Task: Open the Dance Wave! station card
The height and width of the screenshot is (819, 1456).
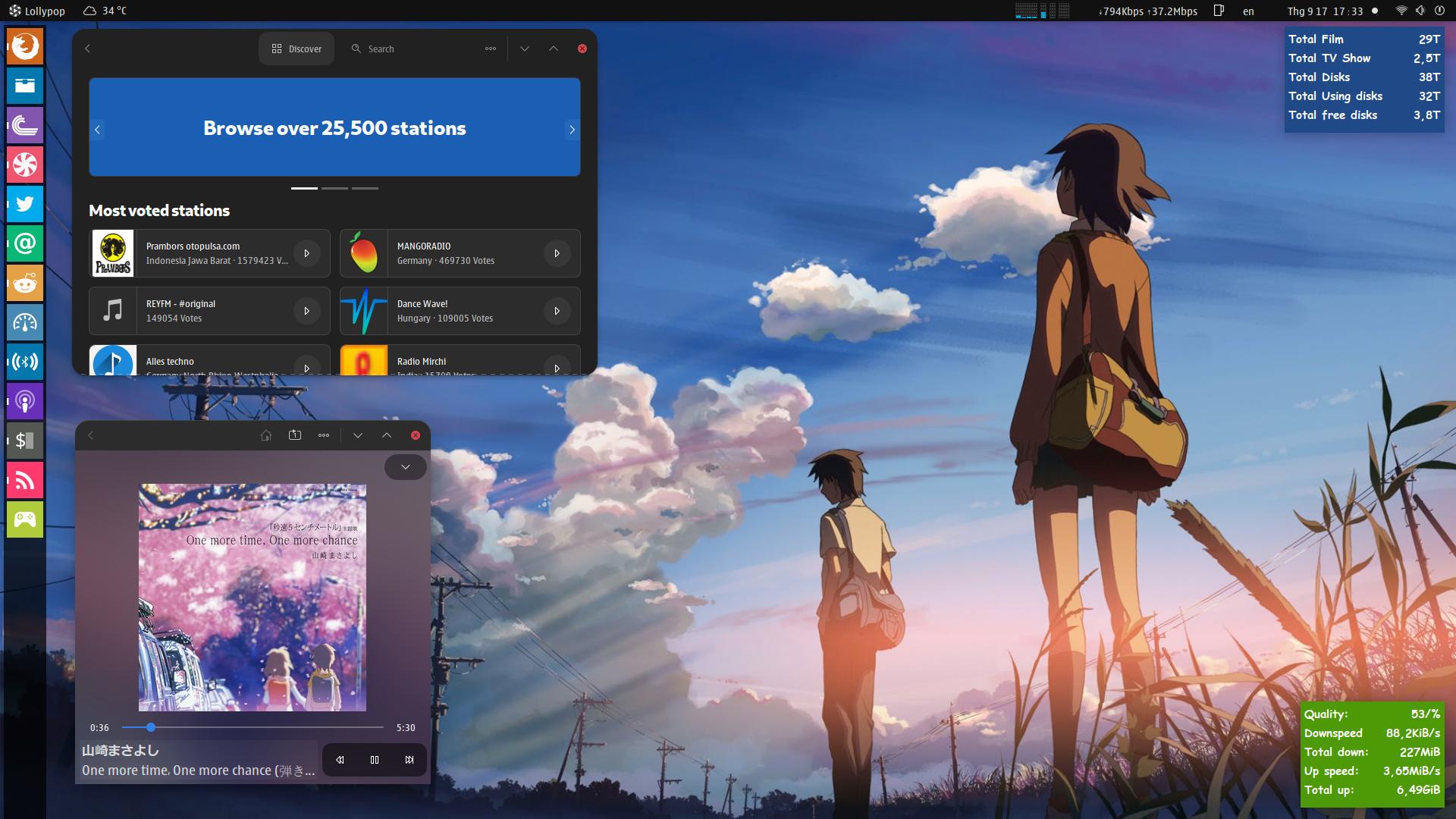Action: 460,311
